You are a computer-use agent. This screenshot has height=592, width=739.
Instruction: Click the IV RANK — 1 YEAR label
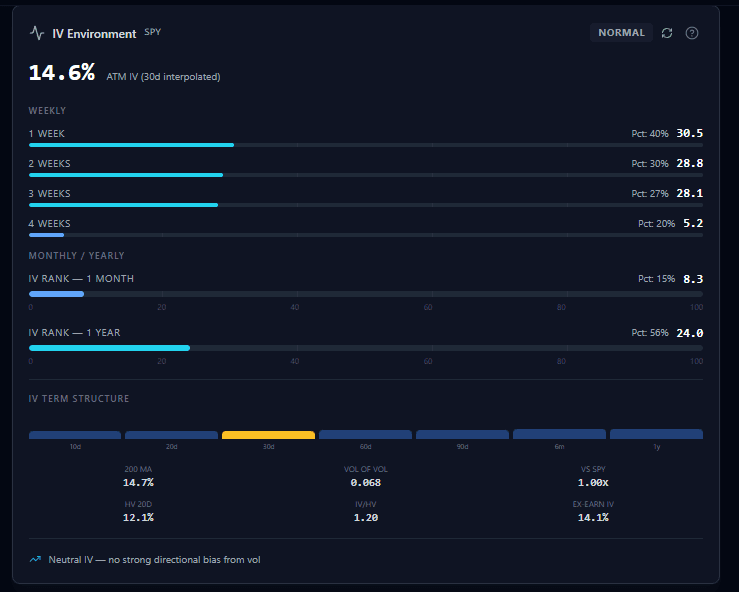coord(74,333)
